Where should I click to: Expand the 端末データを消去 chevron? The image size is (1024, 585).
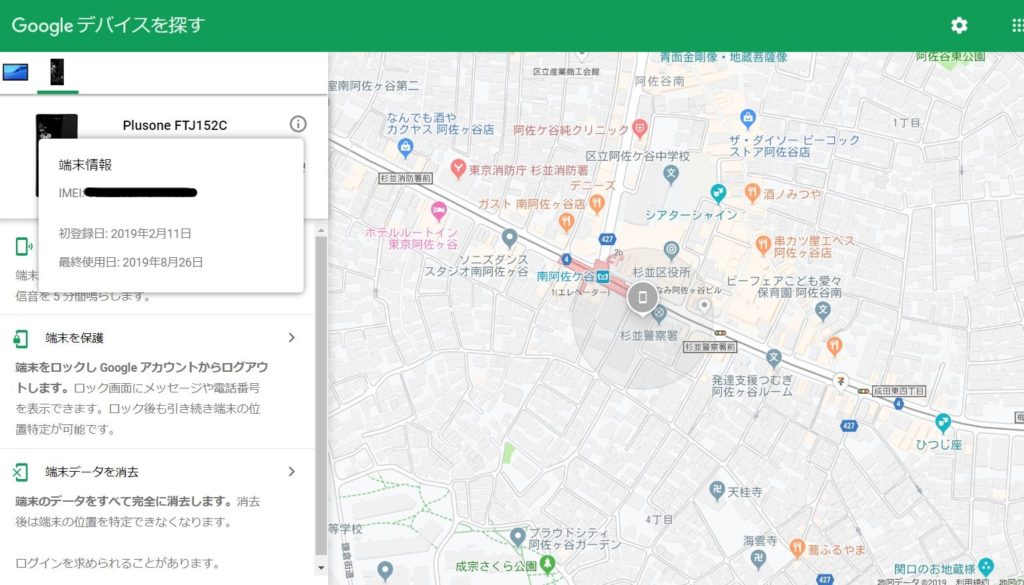[x=291, y=472]
